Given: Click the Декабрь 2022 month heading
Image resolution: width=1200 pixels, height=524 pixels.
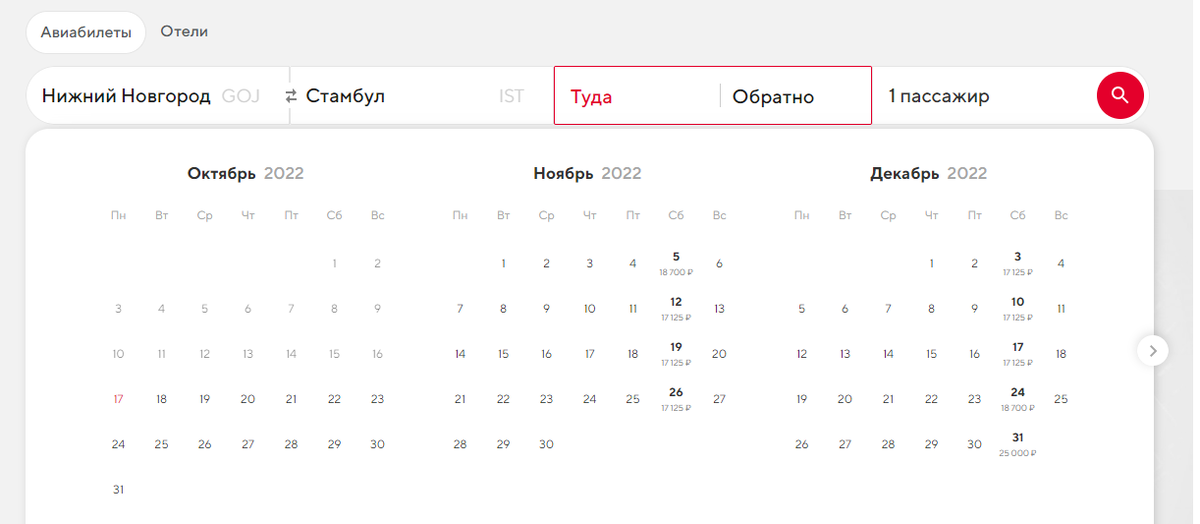Looking at the screenshot, I should (928, 174).
